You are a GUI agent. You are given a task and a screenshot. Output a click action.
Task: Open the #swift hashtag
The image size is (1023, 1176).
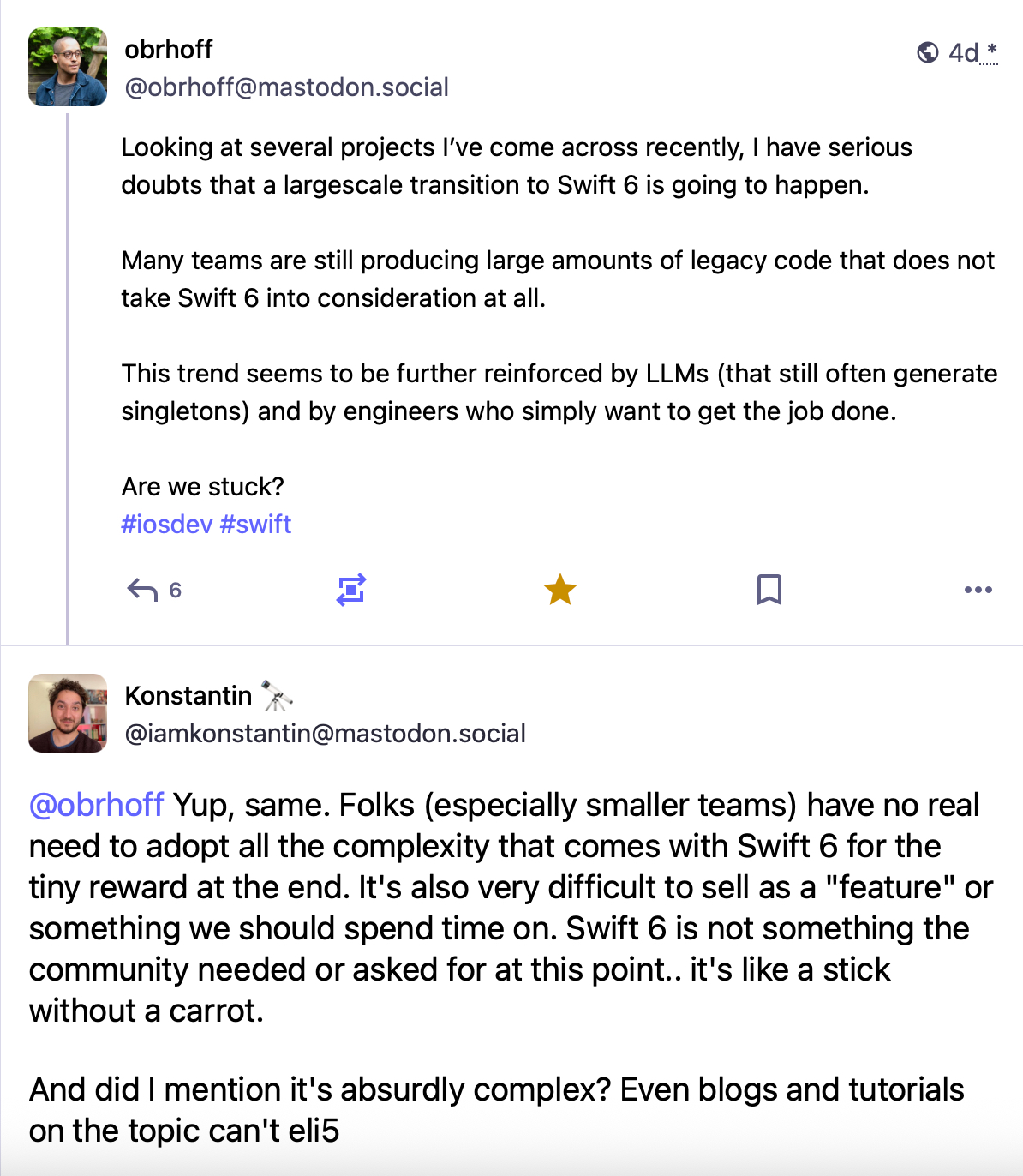coord(255,525)
